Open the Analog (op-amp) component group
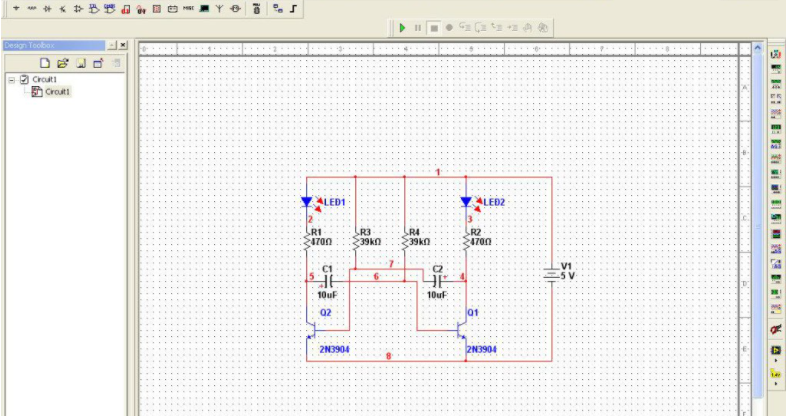 pos(78,9)
